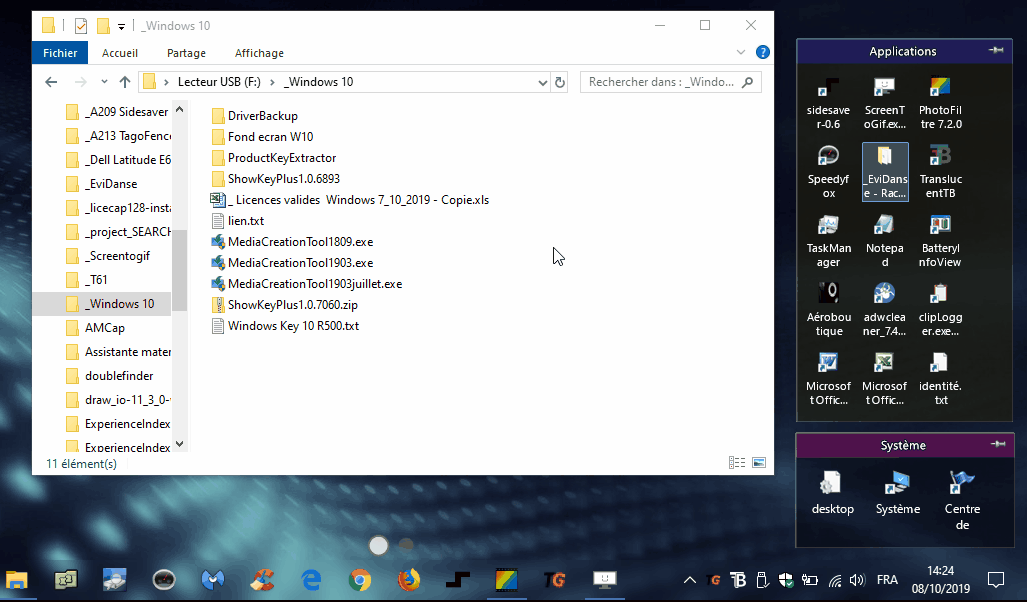Viewport: 1027px width, 602px height.
Task: Expand the Explorer ribbon chevron
Action: (741, 52)
